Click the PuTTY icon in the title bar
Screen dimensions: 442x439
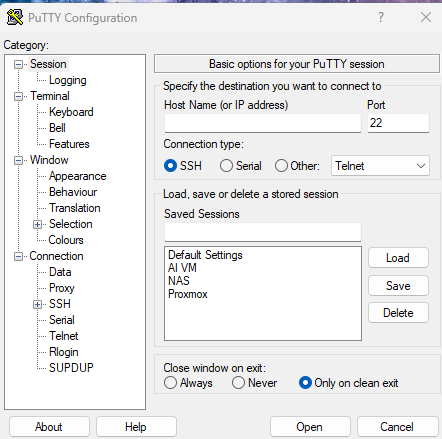pyautogui.click(x=15, y=17)
